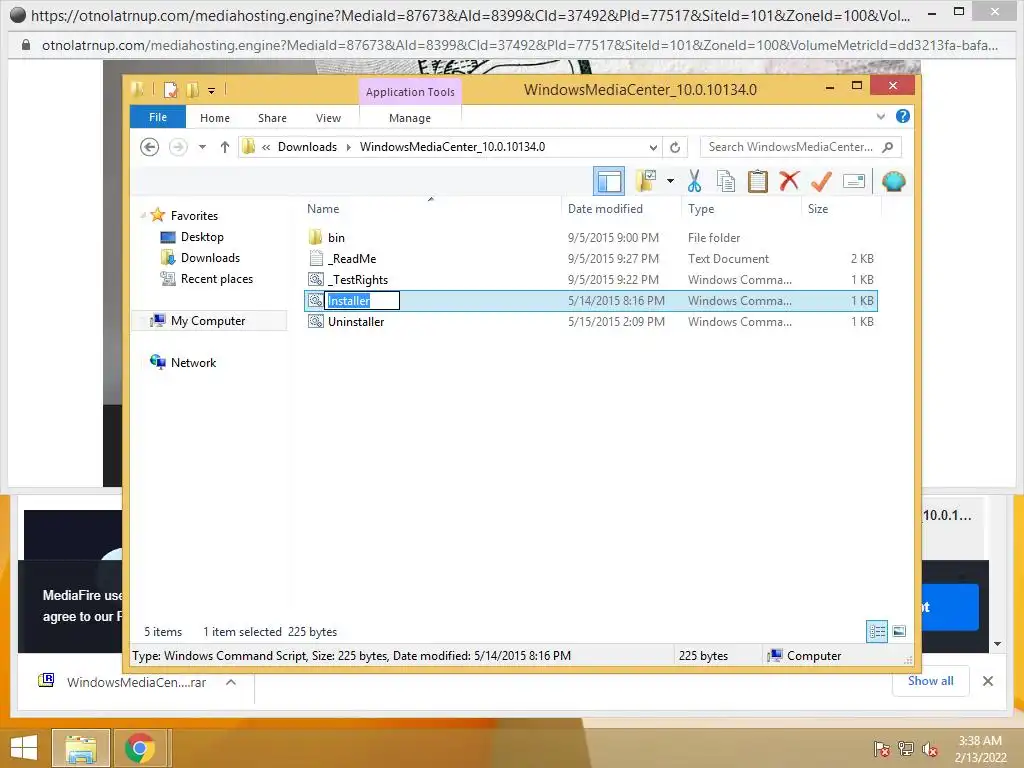Click Chrome taskbar icon
This screenshot has height=768, width=1024.
click(x=140, y=748)
